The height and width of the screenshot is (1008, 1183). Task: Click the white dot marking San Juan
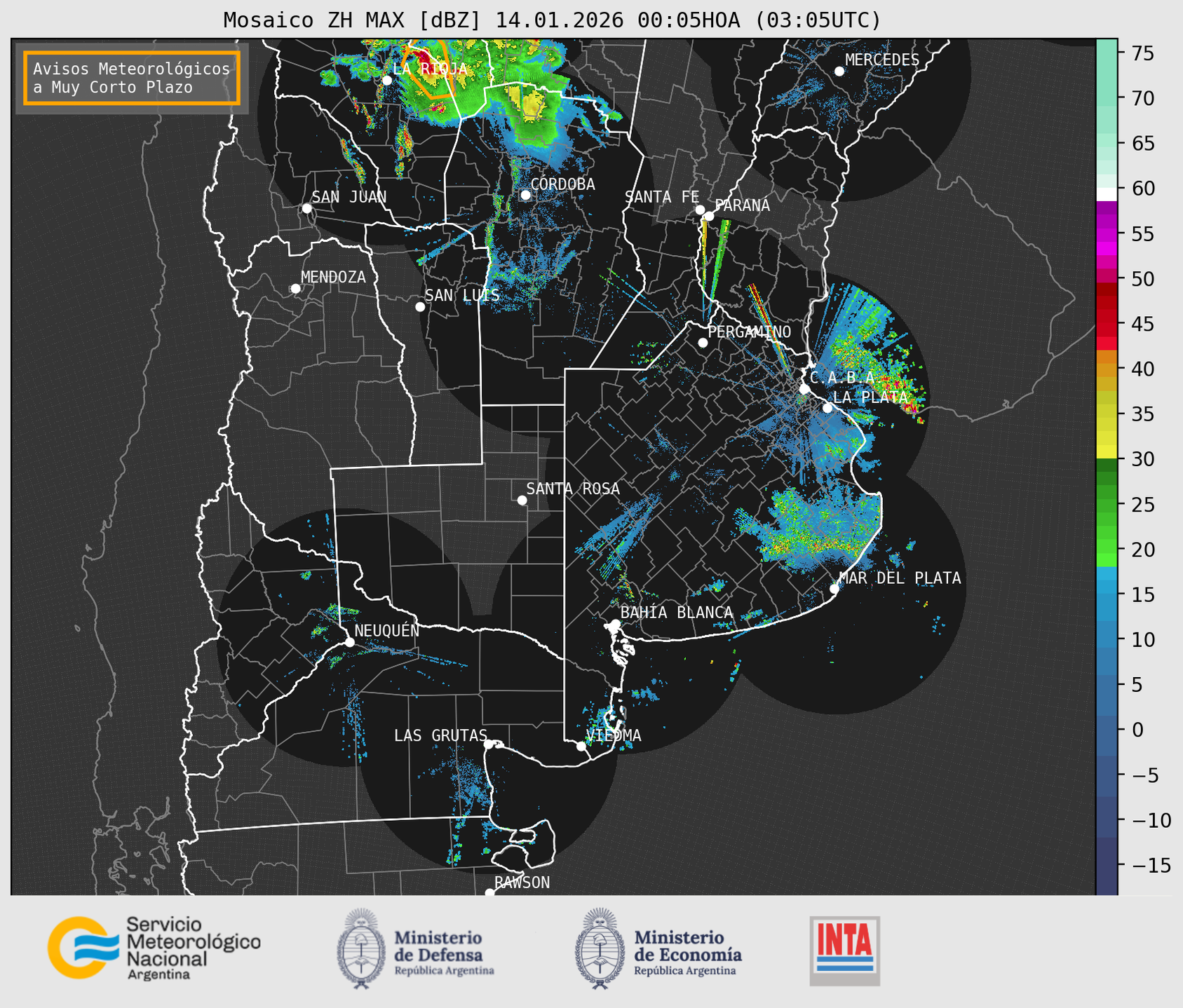pyautogui.click(x=306, y=208)
